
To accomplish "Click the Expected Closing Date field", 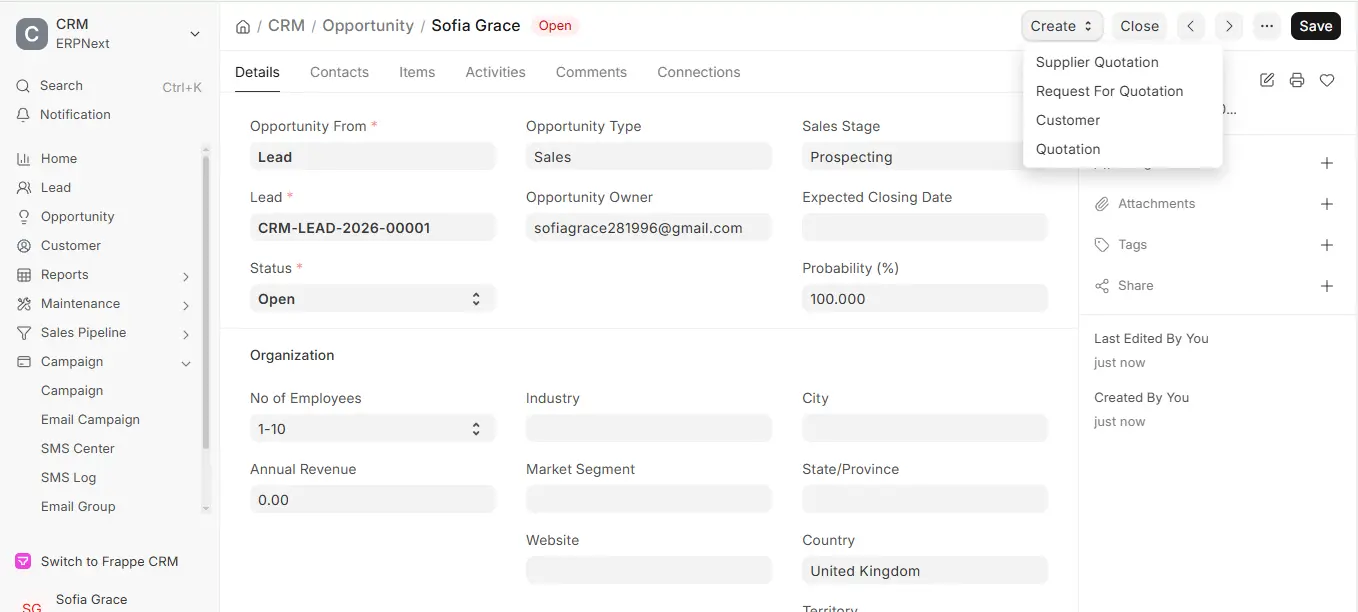I will (x=925, y=228).
